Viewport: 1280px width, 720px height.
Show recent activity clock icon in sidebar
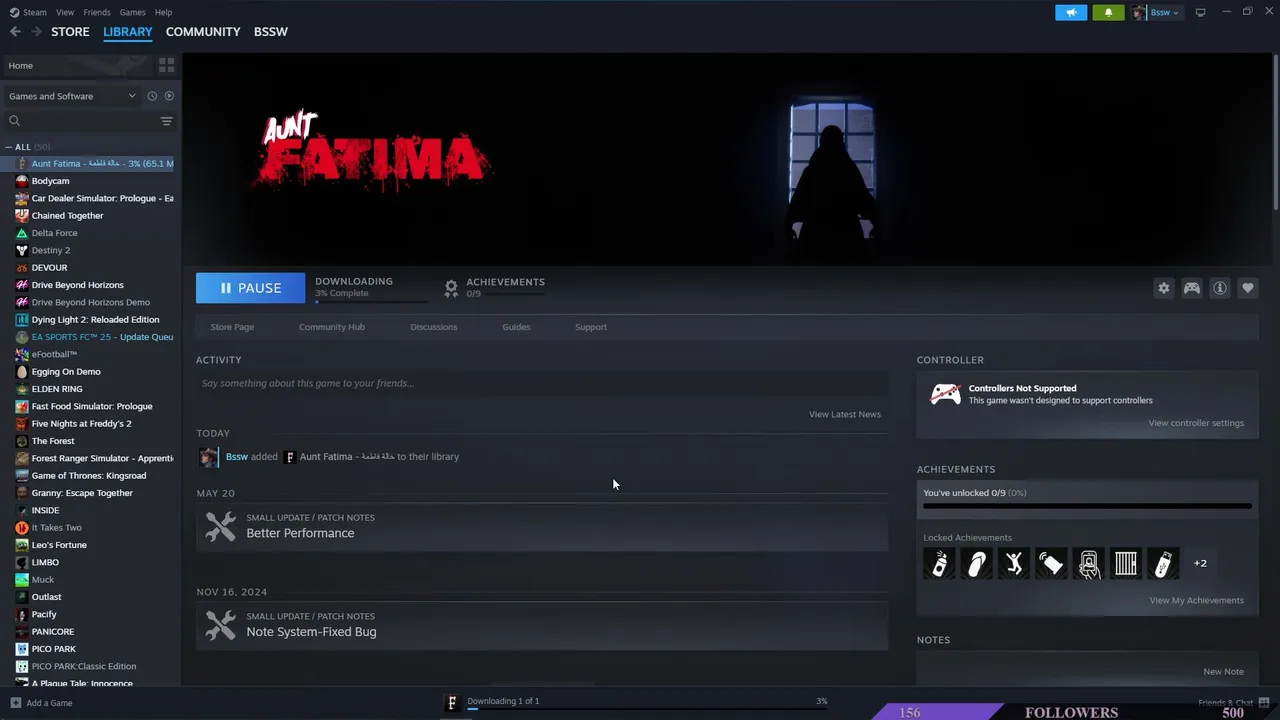(152, 96)
